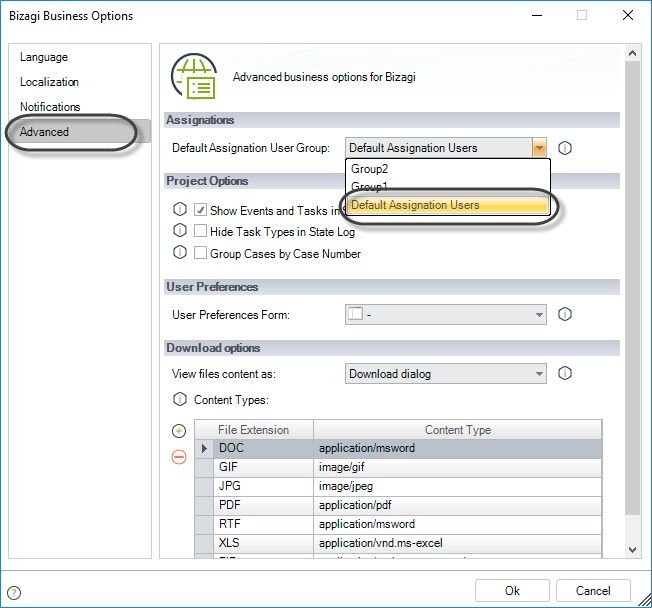The image size is (652, 608).
Task: Click scrollbar up arrow in options panel
Action: pyautogui.click(x=632, y=53)
